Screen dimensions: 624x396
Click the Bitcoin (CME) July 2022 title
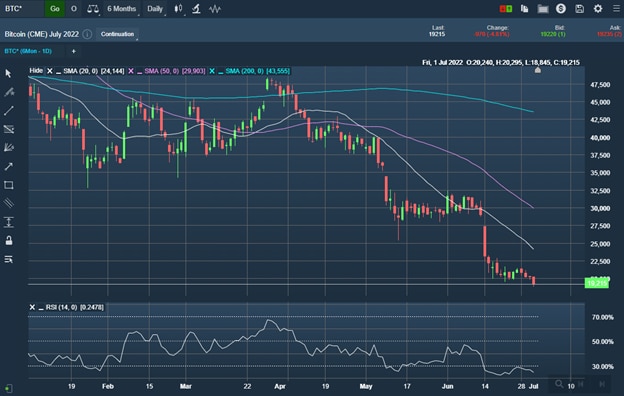pos(41,34)
